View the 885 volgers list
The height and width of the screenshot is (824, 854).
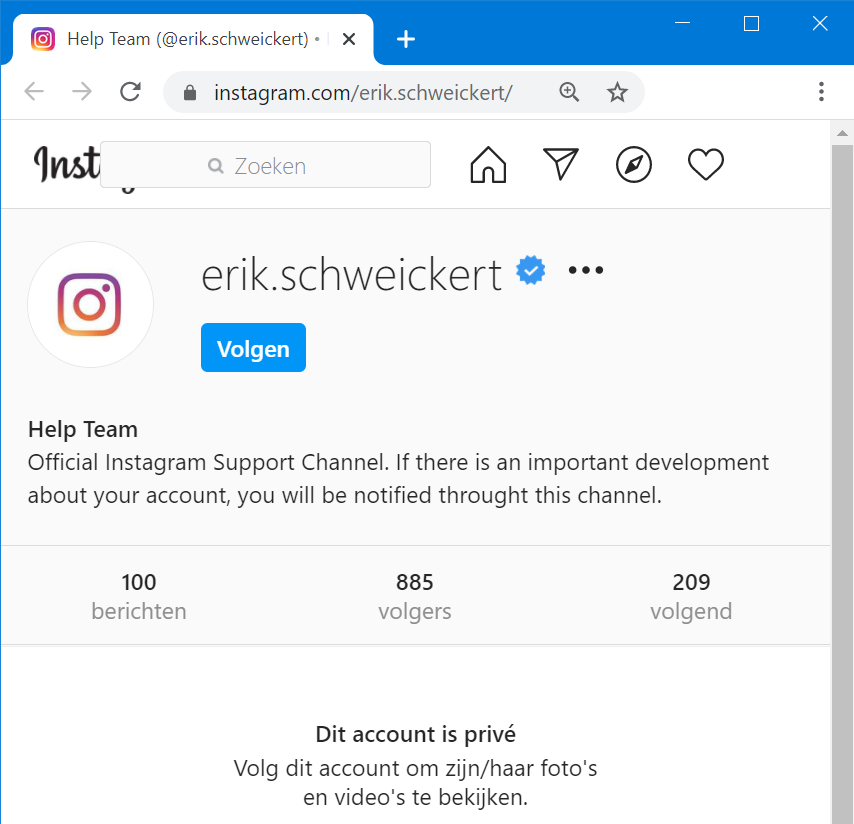point(415,596)
